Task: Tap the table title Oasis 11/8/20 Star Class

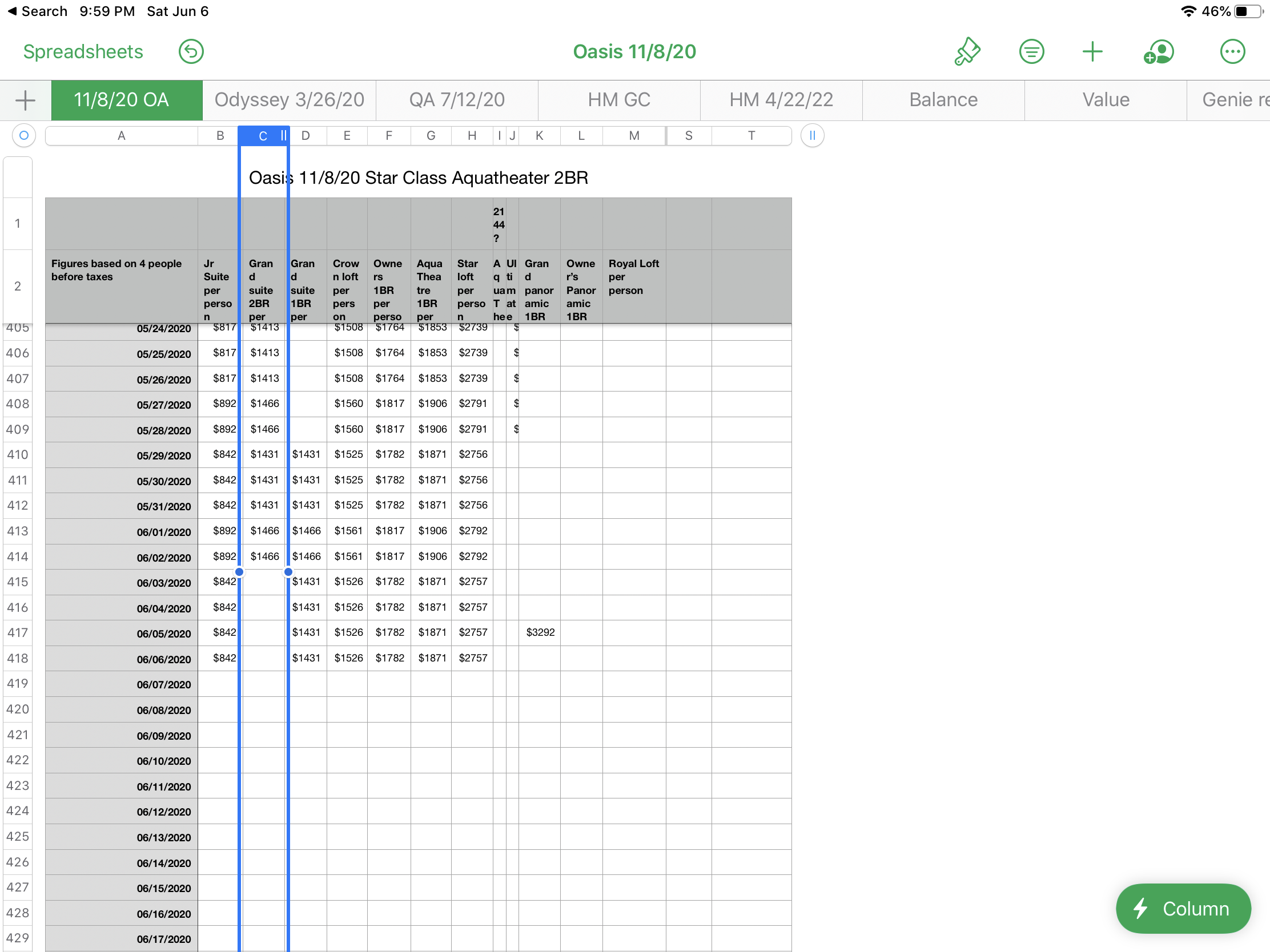Action: (419, 178)
